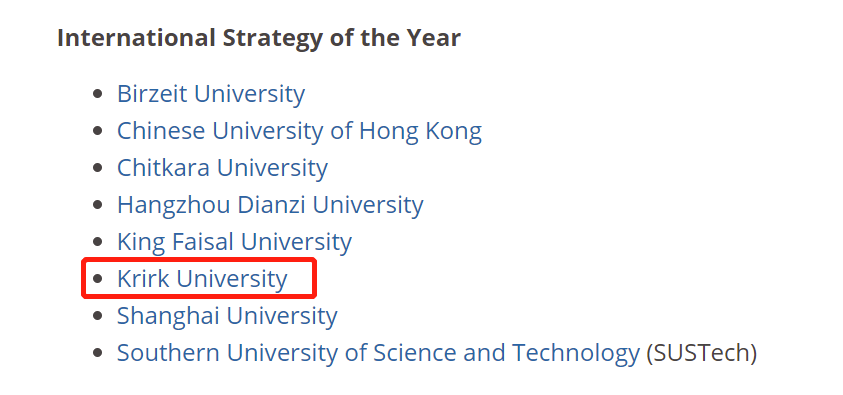Click the bullet beside Birzeit University
Screen dimensions: 843x395
click(x=97, y=94)
